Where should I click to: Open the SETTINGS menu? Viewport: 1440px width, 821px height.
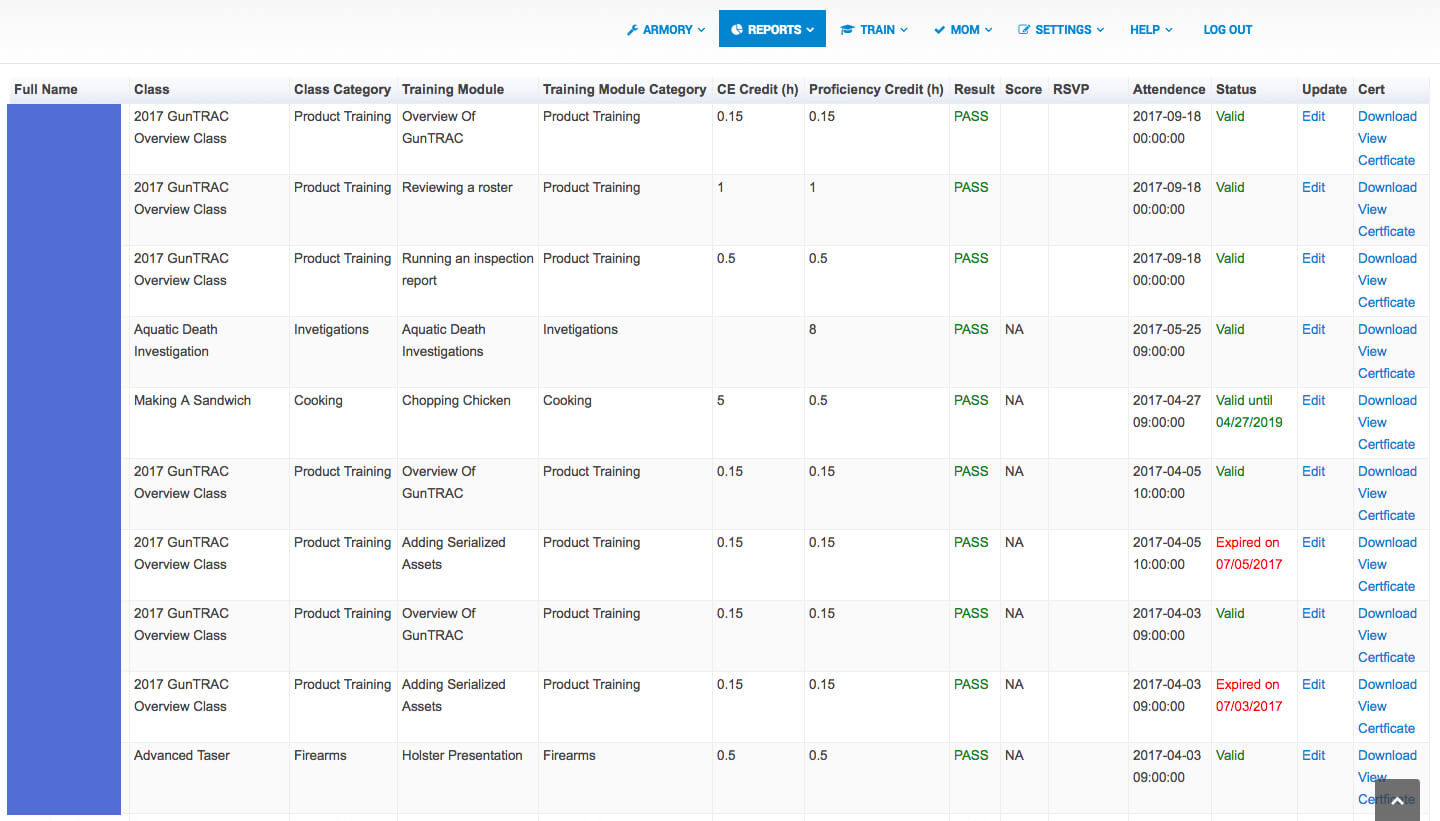pos(1061,29)
